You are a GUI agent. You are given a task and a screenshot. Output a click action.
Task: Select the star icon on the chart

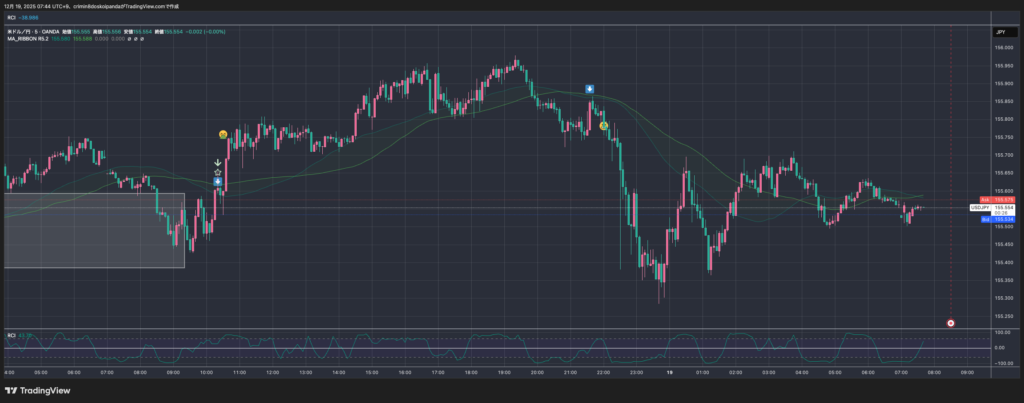coord(218,172)
